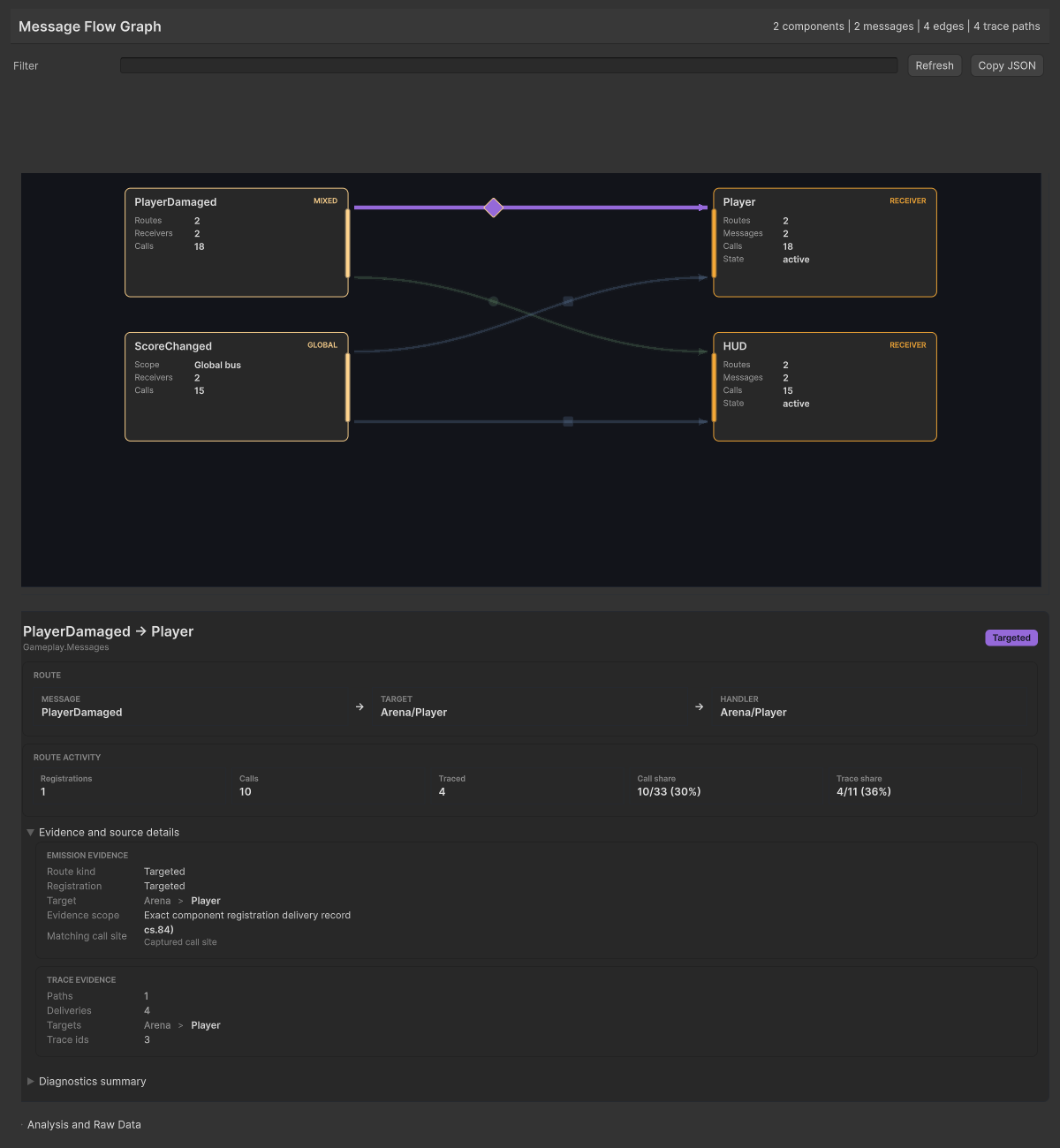Select the Player receiver node

point(825,243)
